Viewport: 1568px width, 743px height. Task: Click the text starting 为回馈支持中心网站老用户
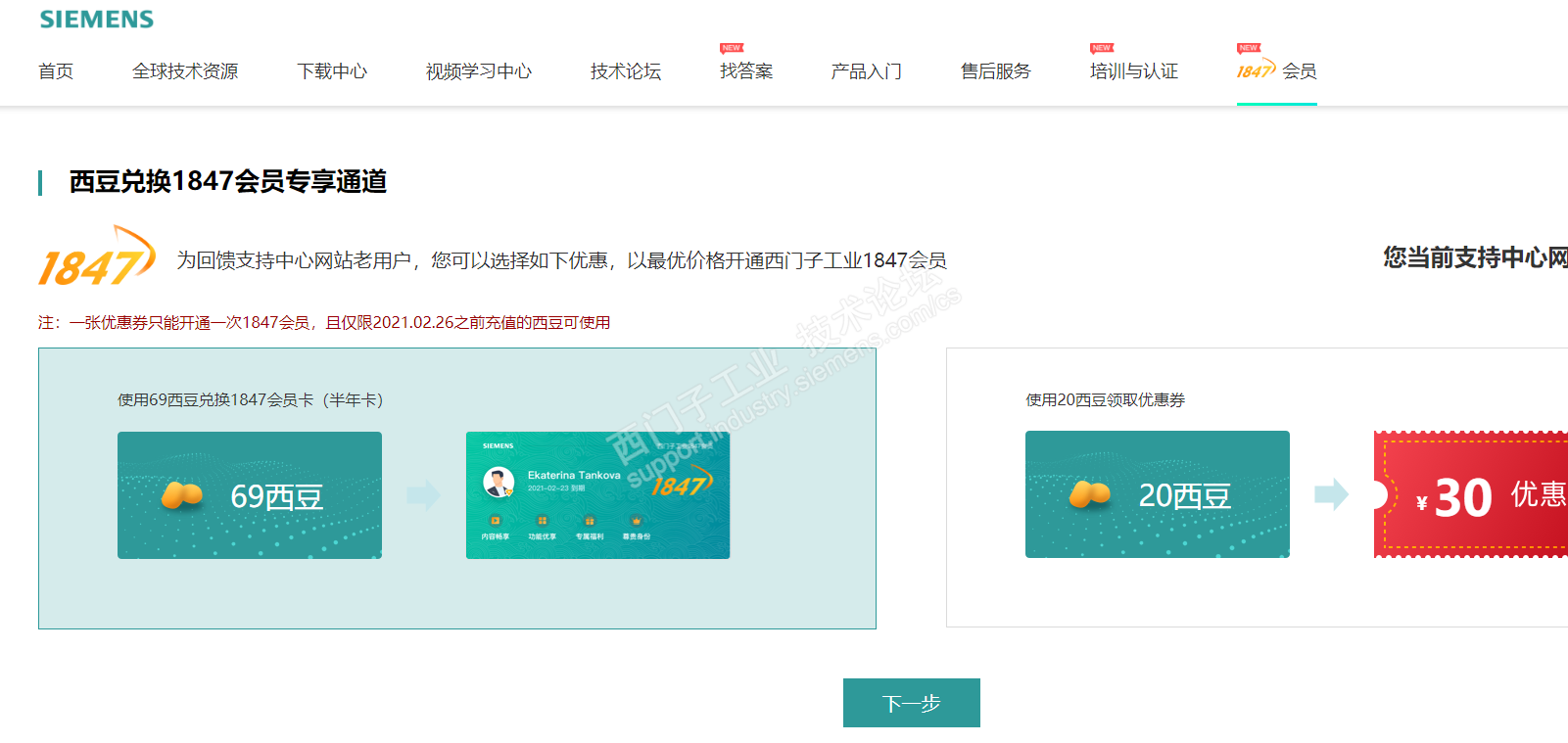[562, 260]
